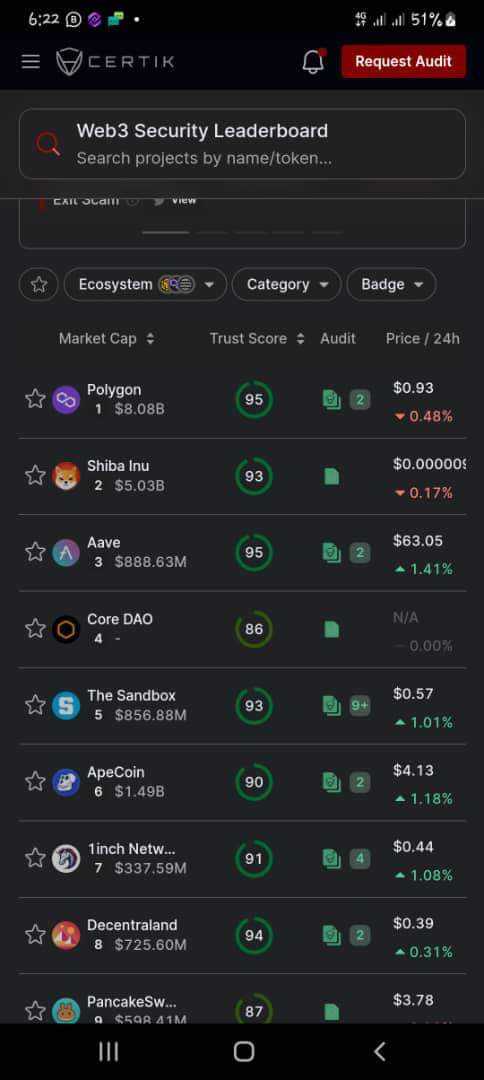Screen dimensions: 484x1080
Task: Favorite Polygon with its star
Action: [x=35, y=399]
